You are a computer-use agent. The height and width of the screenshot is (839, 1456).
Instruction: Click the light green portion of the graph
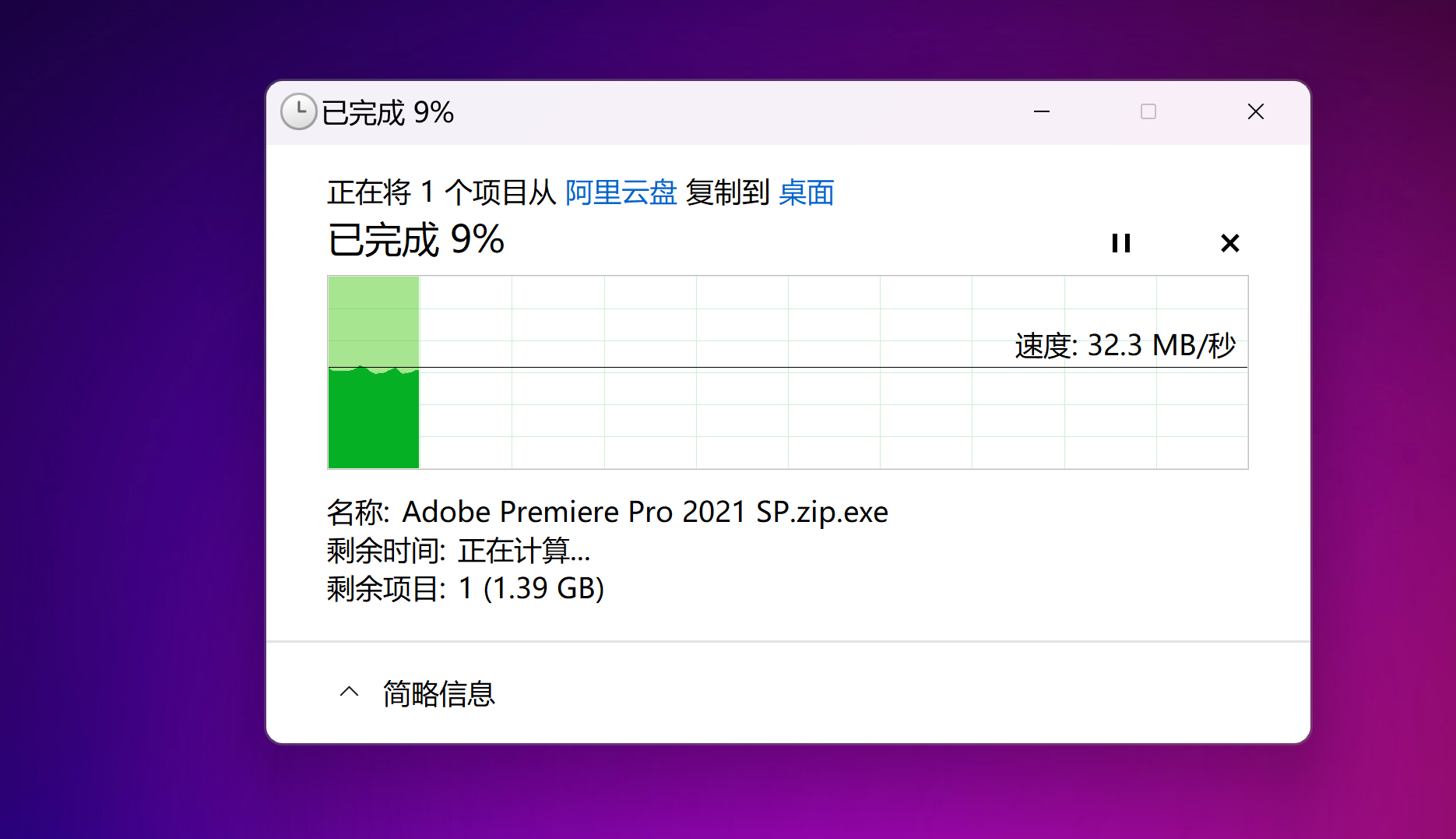tap(374, 319)
